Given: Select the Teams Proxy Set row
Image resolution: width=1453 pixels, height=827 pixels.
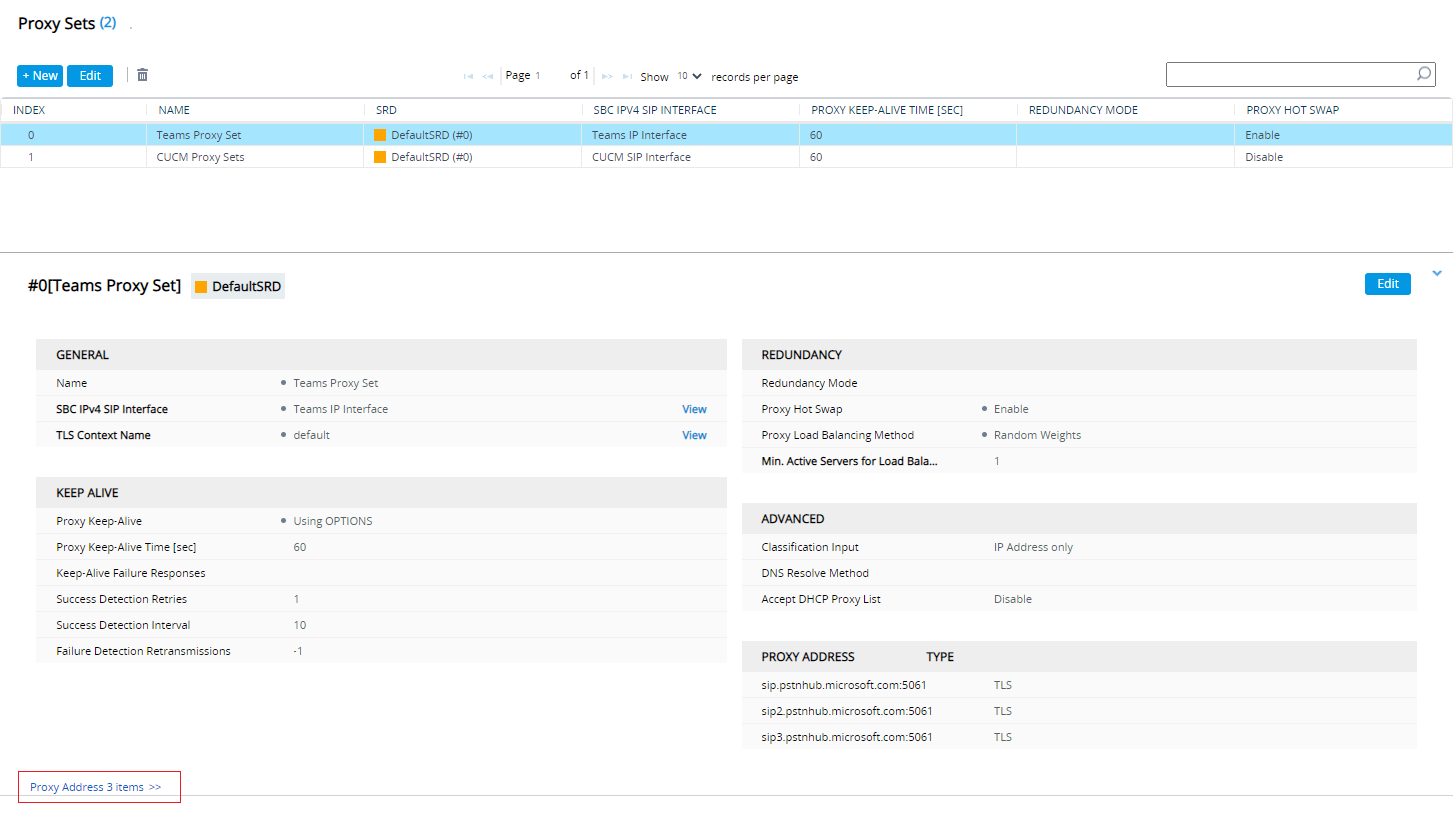Looking at the screenshot, I should pyautogui.click(x=726, y=135).
